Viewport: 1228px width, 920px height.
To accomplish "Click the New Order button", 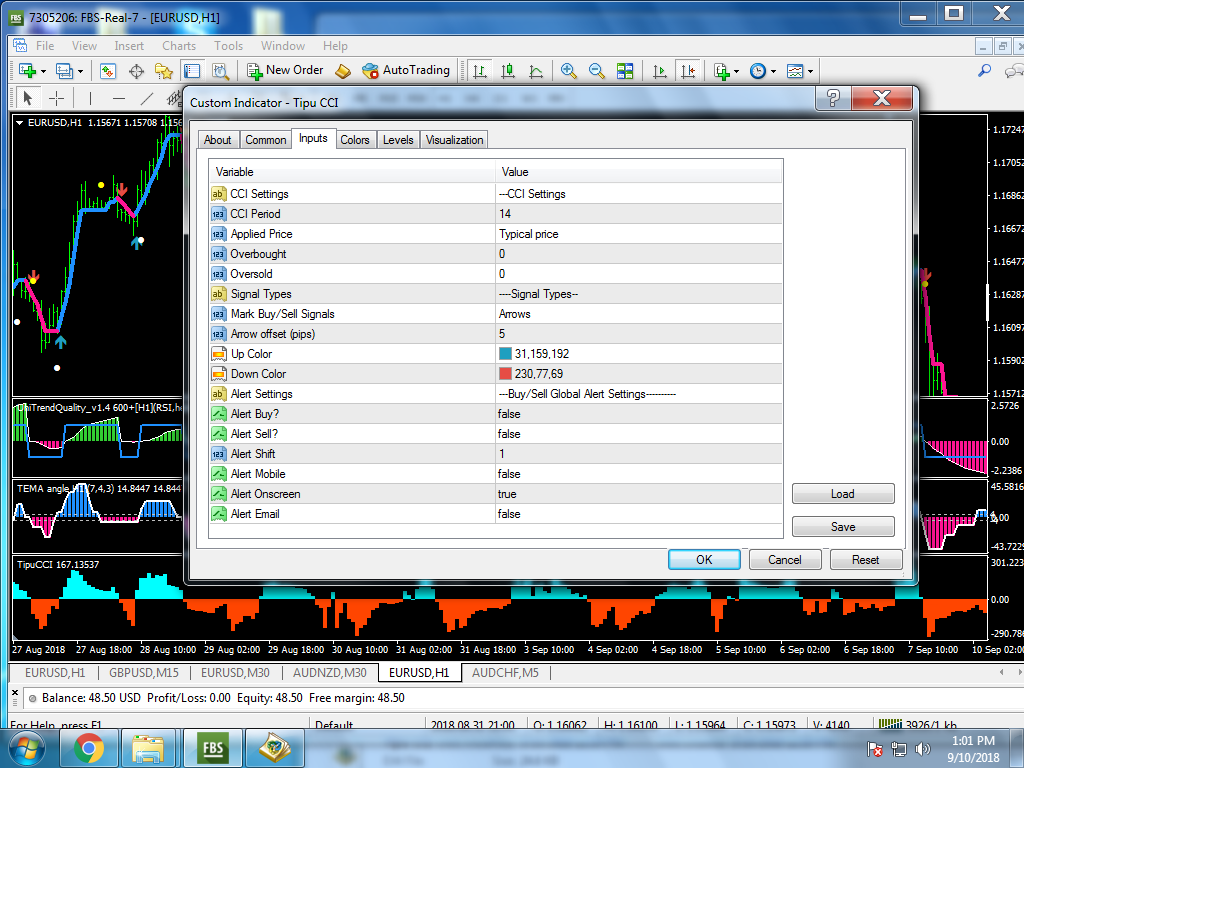I will click(286, 71).
